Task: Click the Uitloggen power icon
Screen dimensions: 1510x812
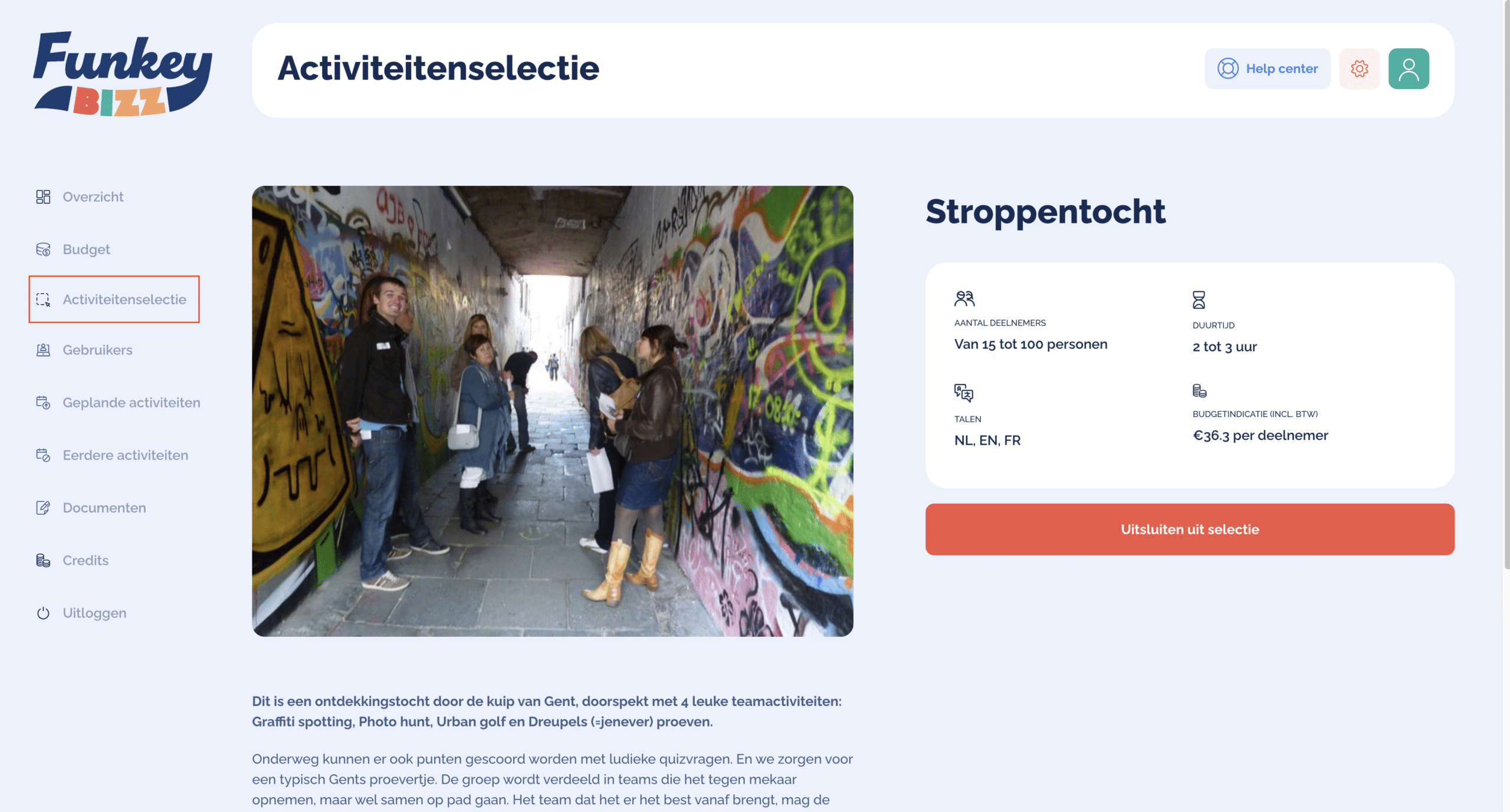Action: pos(43,613)
